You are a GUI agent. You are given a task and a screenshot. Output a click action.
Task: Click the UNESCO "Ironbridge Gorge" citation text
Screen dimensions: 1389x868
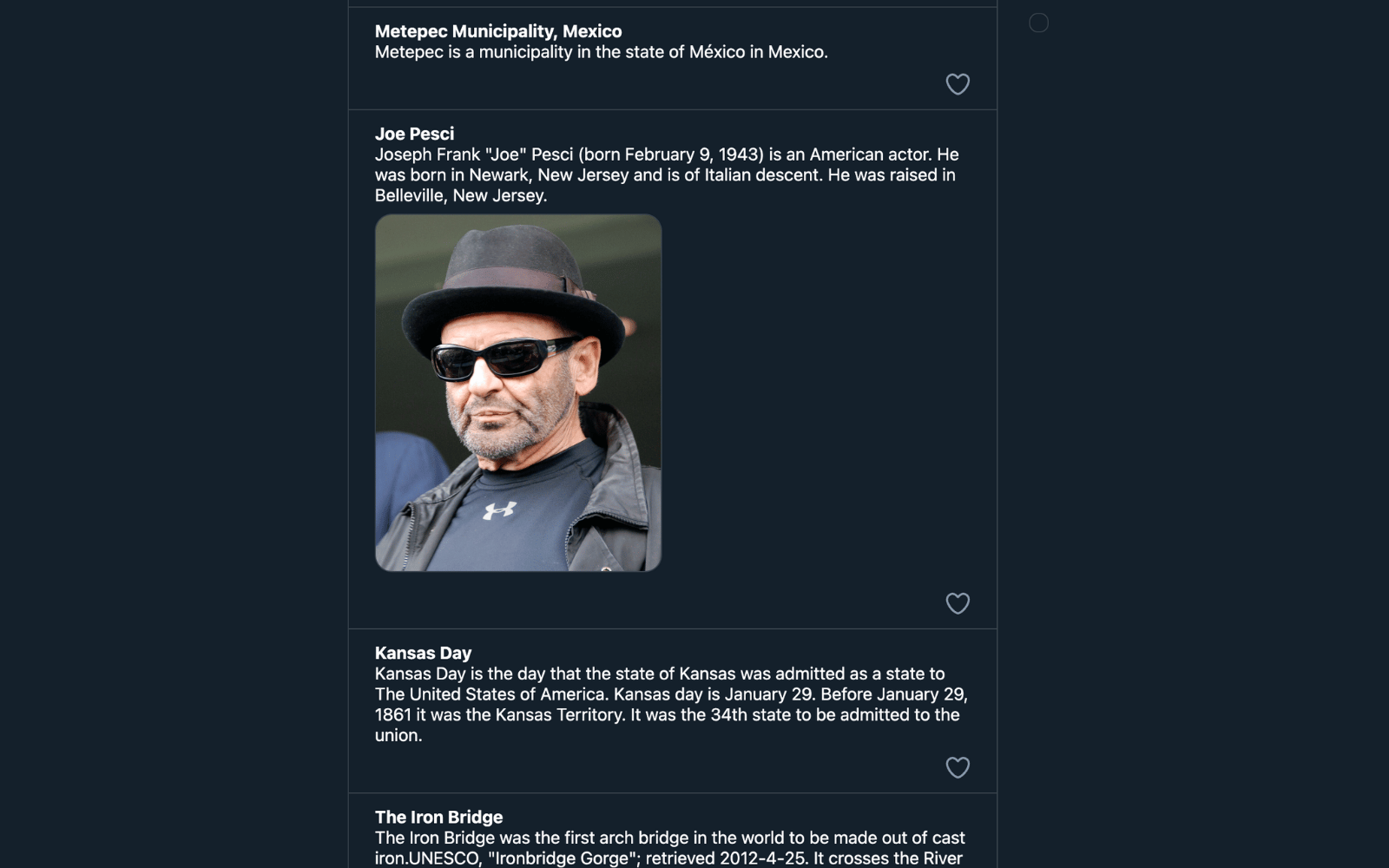point(556,858)
